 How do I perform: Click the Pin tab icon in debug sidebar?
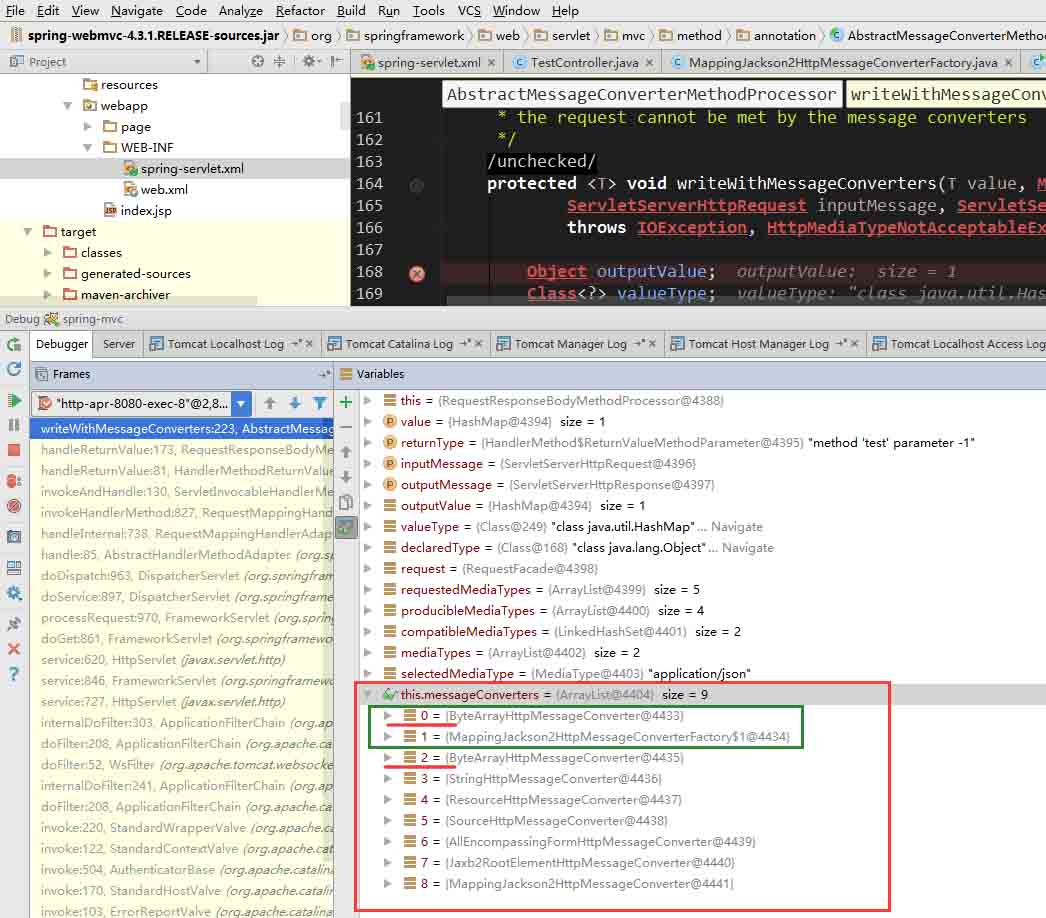click(14, 624)
